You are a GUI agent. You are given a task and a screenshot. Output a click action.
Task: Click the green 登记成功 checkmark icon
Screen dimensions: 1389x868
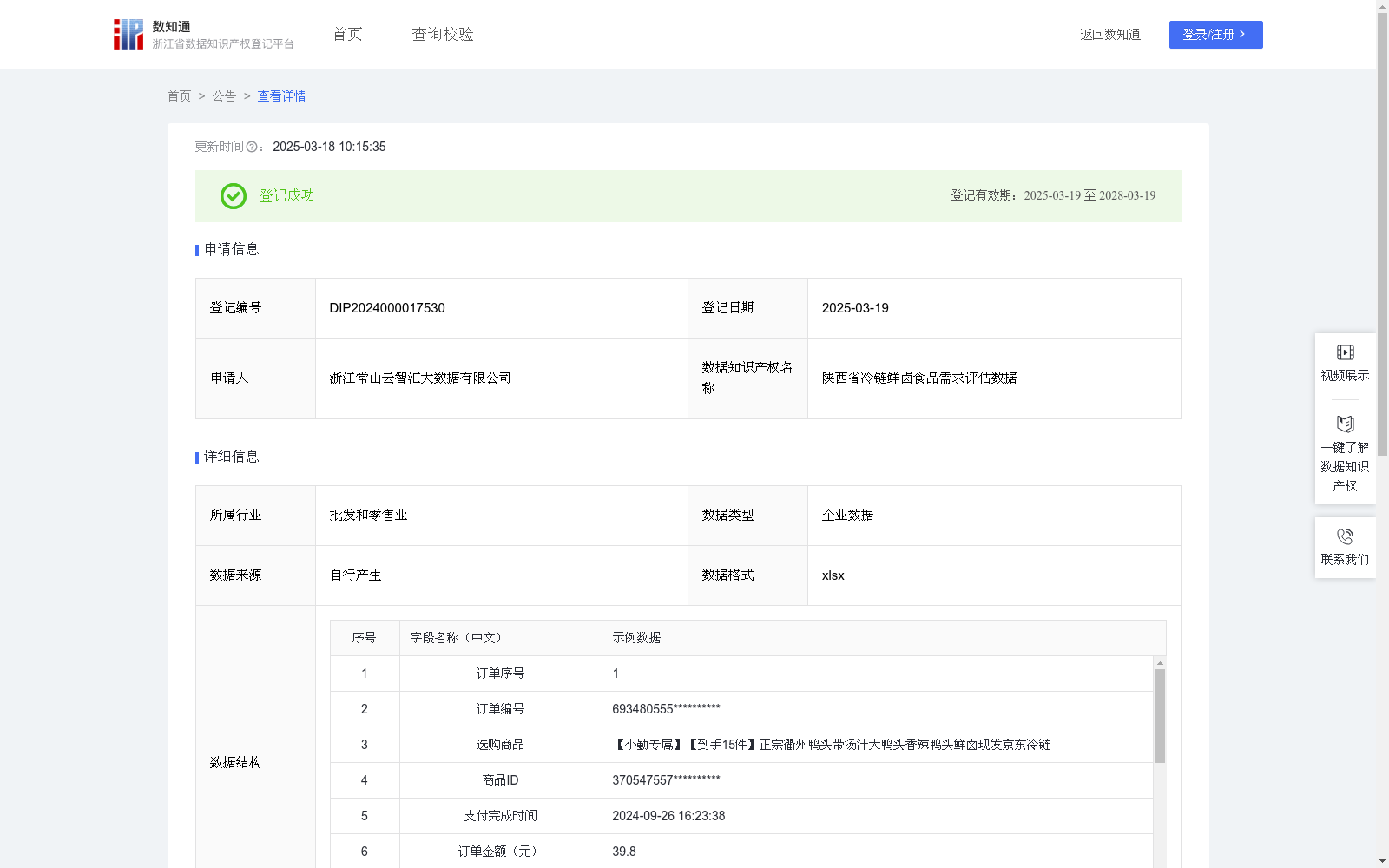pyautogui.click(x=233, y=196)
